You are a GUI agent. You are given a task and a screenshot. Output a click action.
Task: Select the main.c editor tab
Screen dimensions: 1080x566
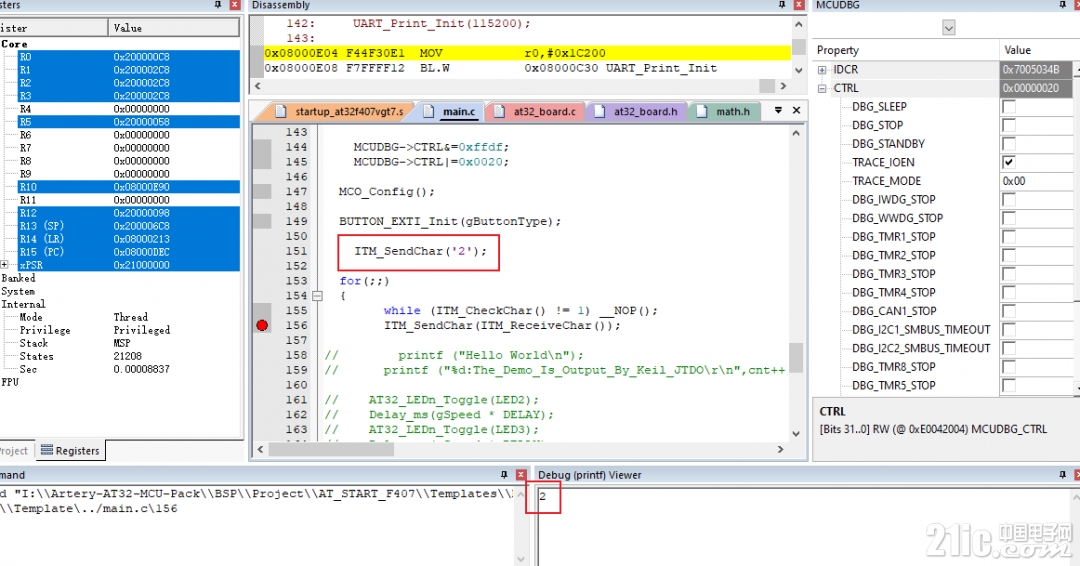point(450,112)
